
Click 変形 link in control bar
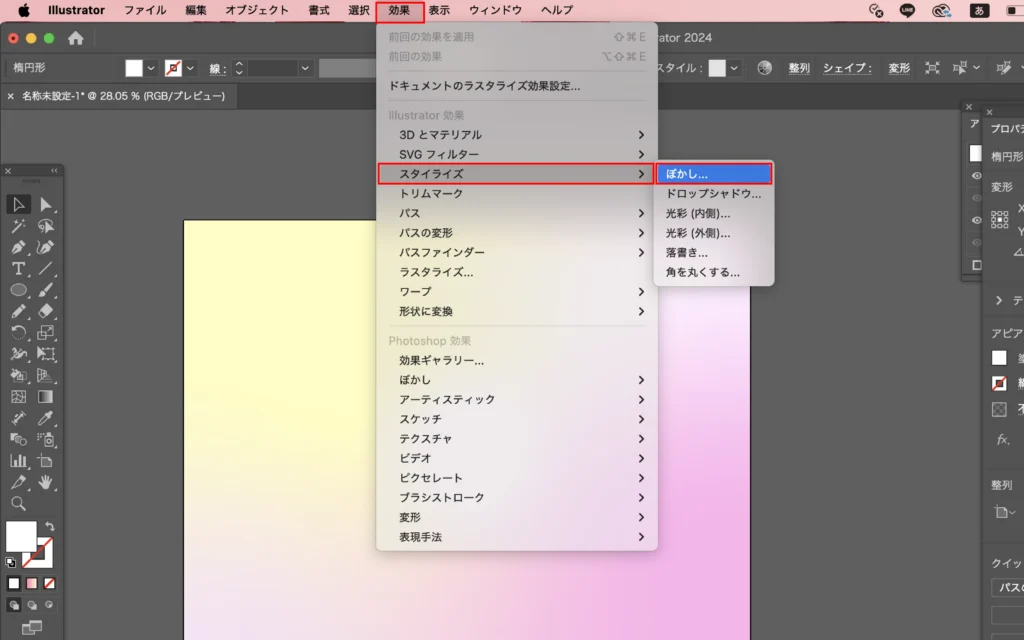click(899, 68)
